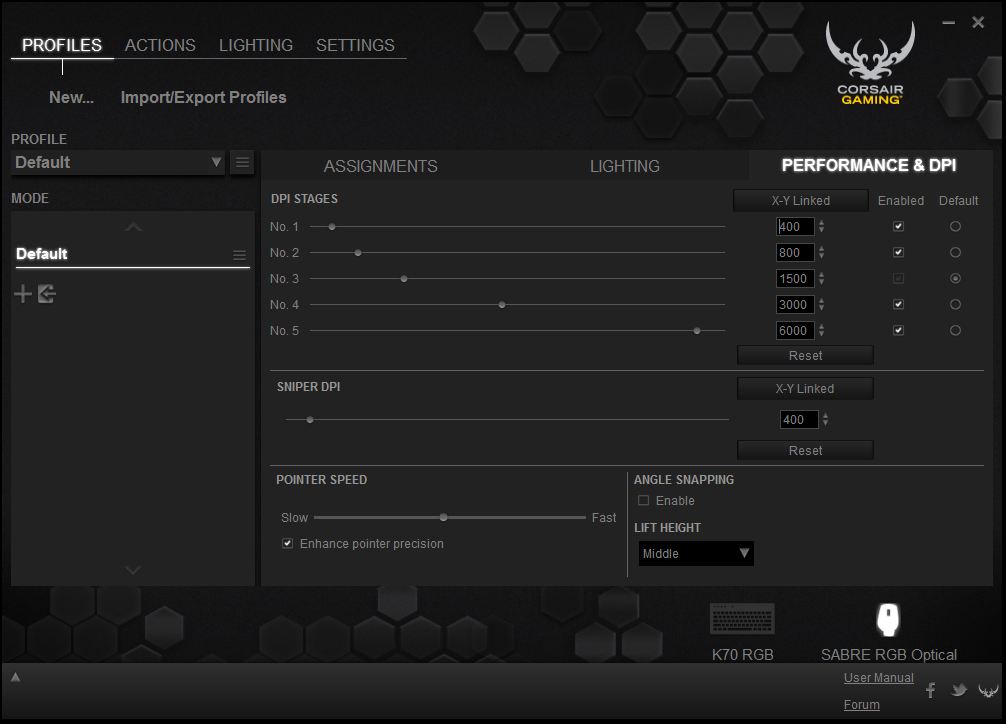Image resolution: width=1006 pixels, height=724 pixels.
Task: Click Reset under DPI stages
Action: coord(805,355)
